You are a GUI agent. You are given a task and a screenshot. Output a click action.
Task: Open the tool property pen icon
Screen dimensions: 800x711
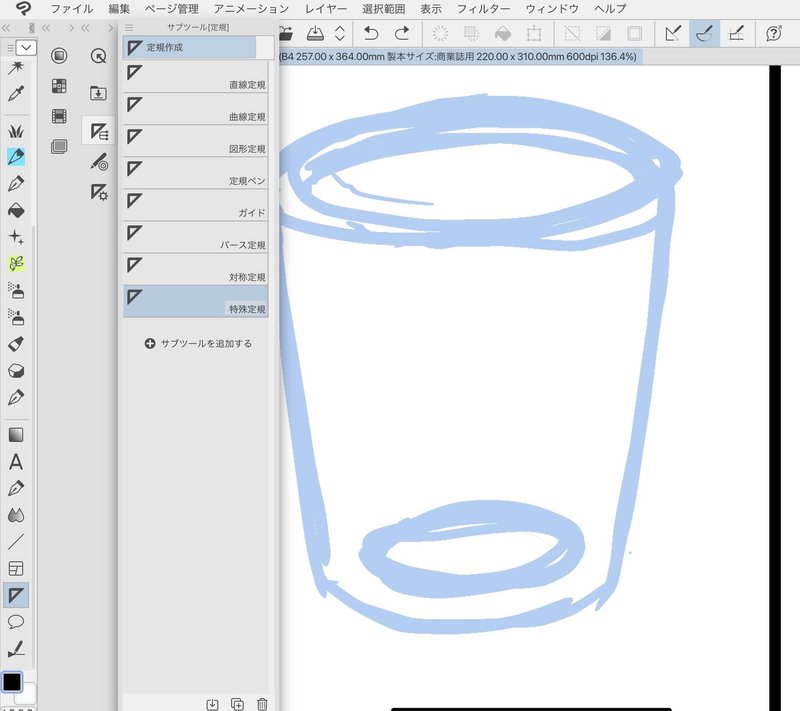tap(98, 162)
